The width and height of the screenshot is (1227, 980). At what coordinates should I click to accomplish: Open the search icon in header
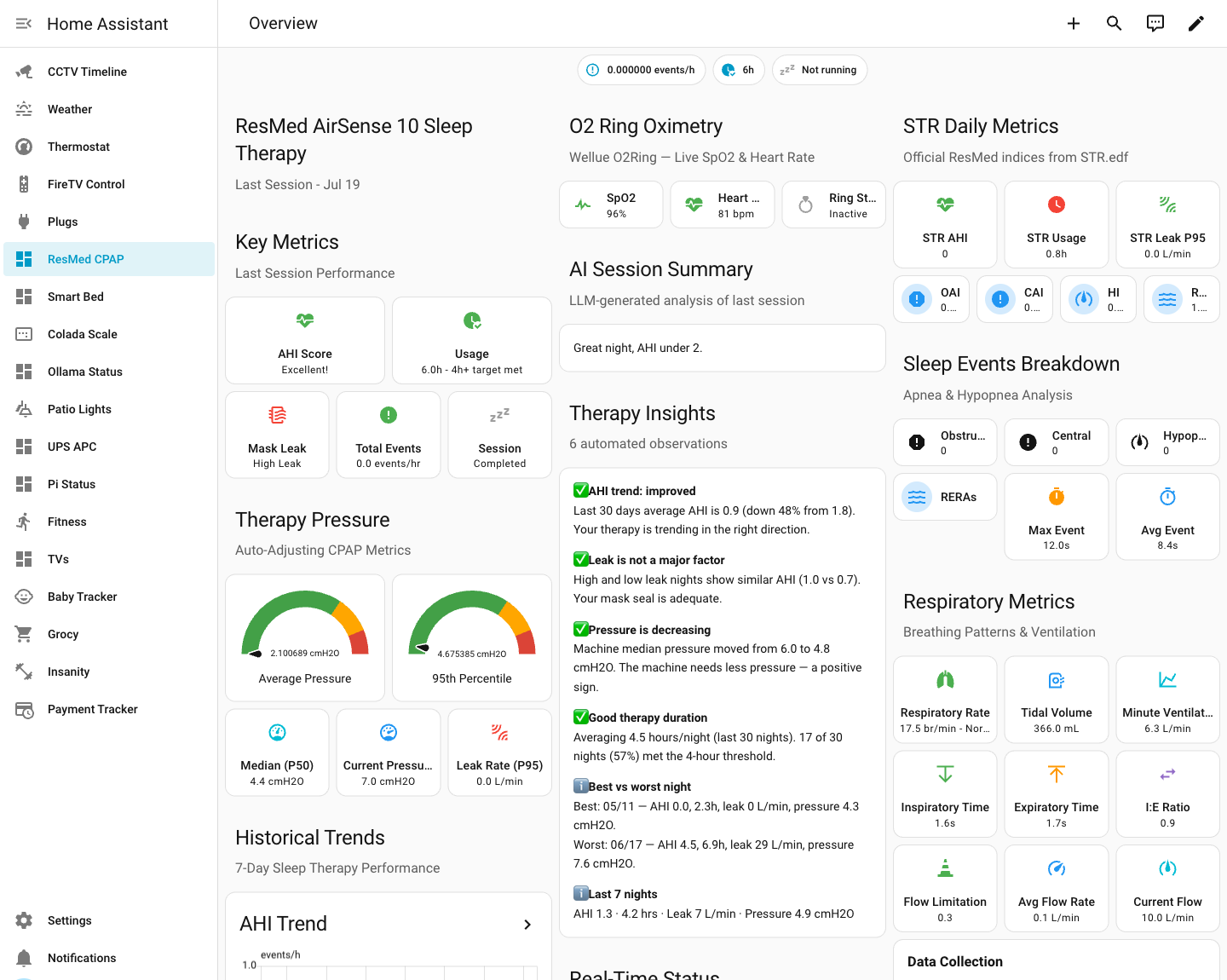pyautogui.click(x=1115, y=24)
